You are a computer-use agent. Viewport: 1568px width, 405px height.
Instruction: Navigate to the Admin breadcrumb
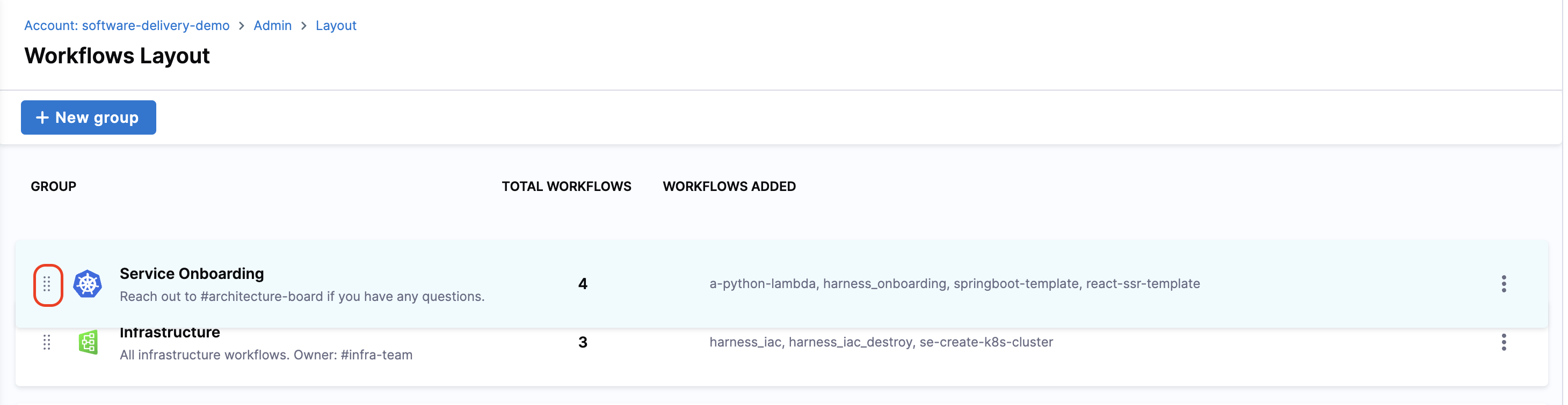click(x=272, y=26)
